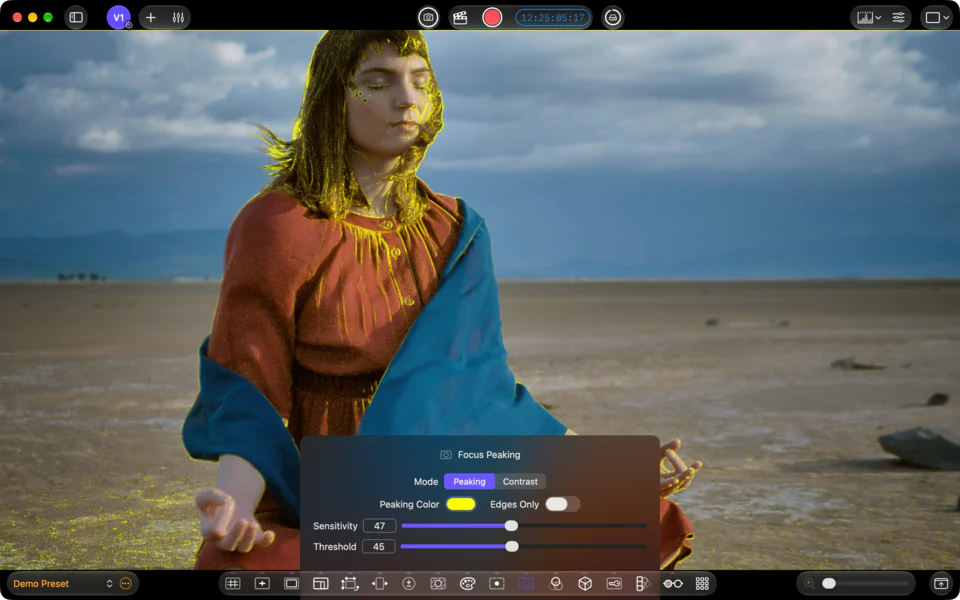
Task: Select the V1 video source badge
Action: click(119, 18)
